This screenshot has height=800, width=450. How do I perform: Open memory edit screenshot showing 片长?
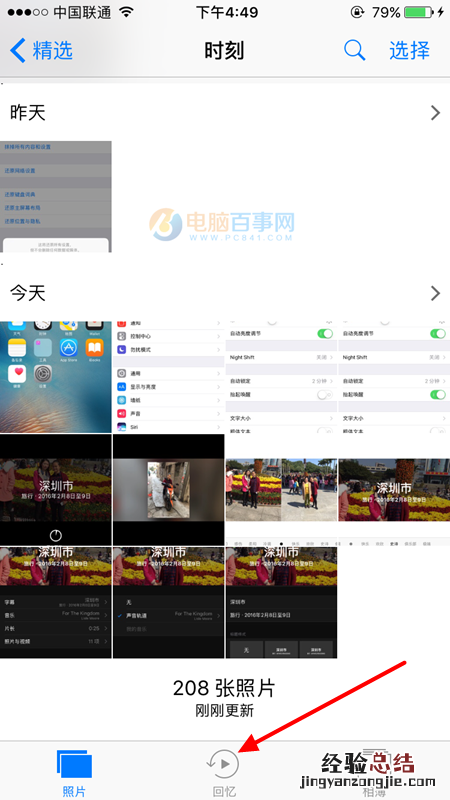click(56, 603)
